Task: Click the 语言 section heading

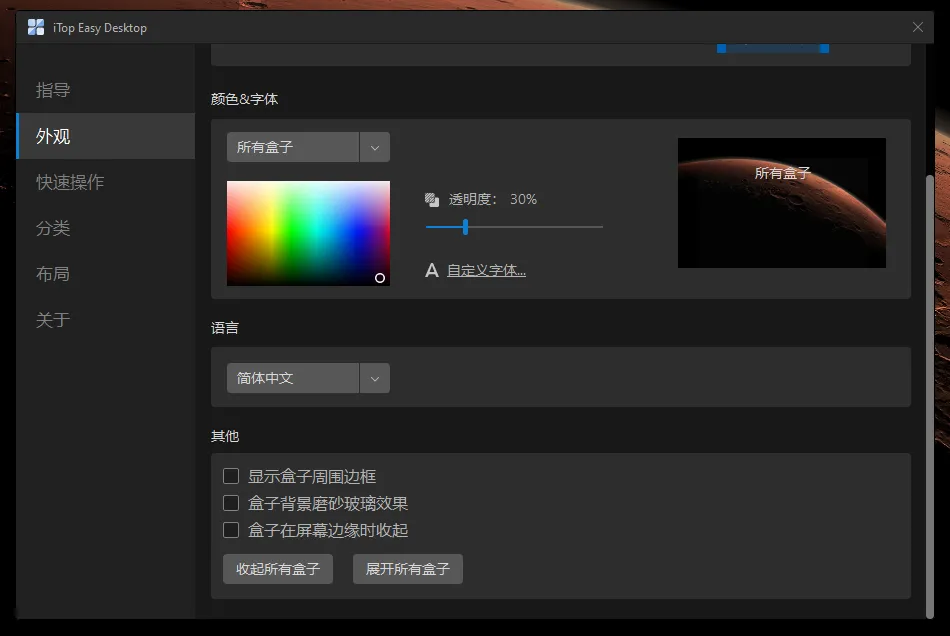Action: coord(225,328)
